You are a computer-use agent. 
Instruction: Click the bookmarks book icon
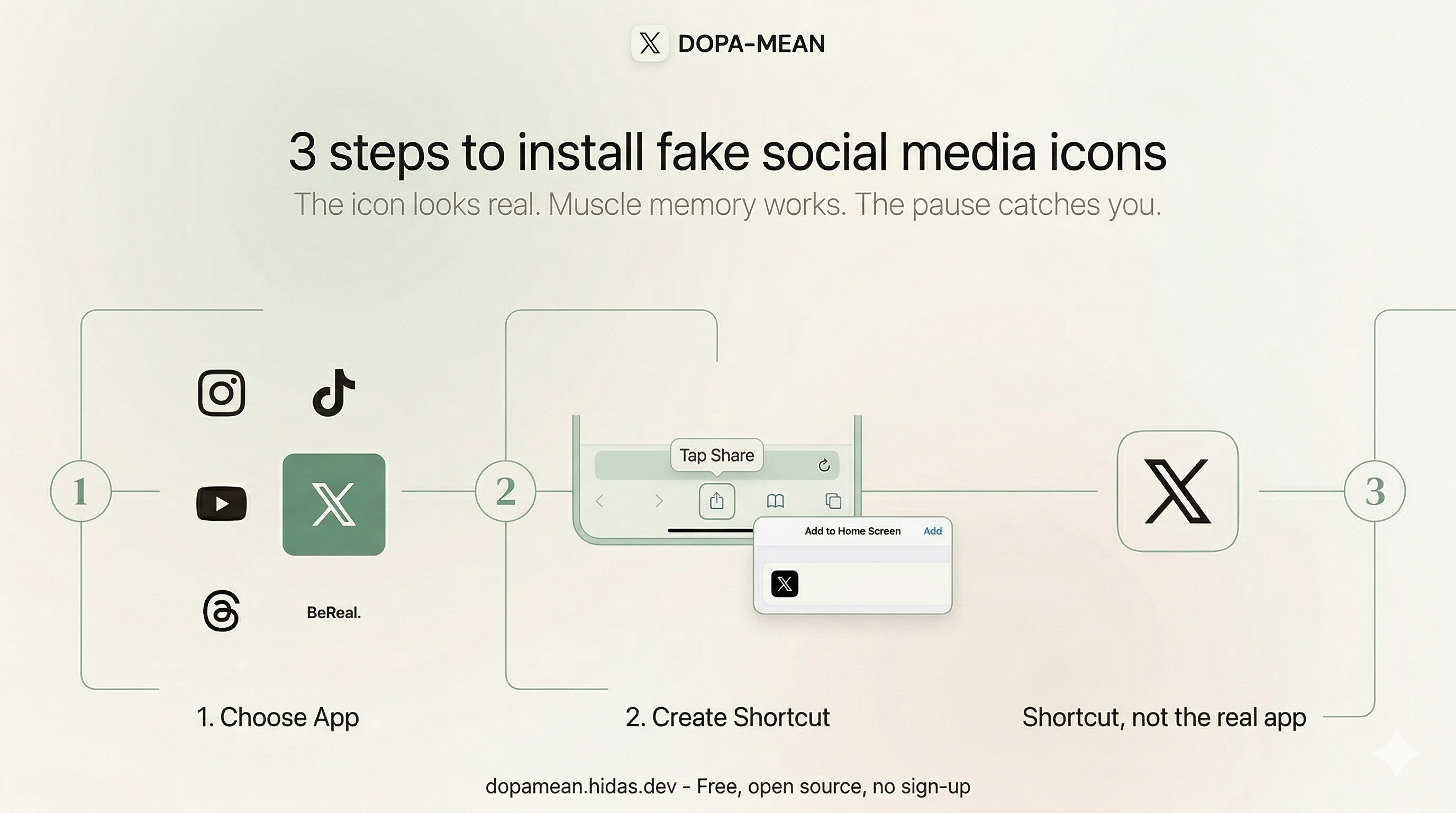click(x=775, y=501)
